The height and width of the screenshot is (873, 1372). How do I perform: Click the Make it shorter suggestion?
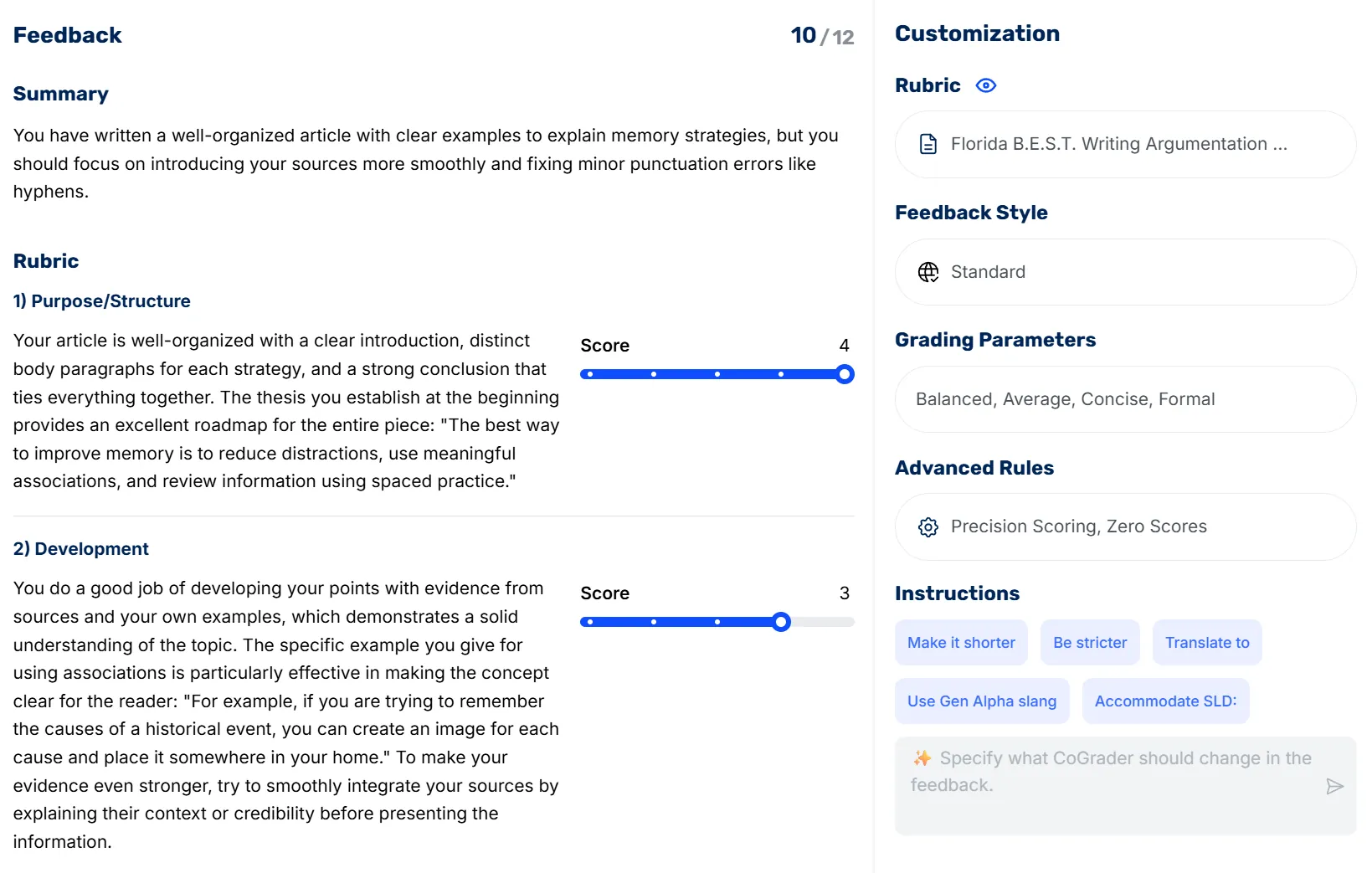(x=960, y=642)
